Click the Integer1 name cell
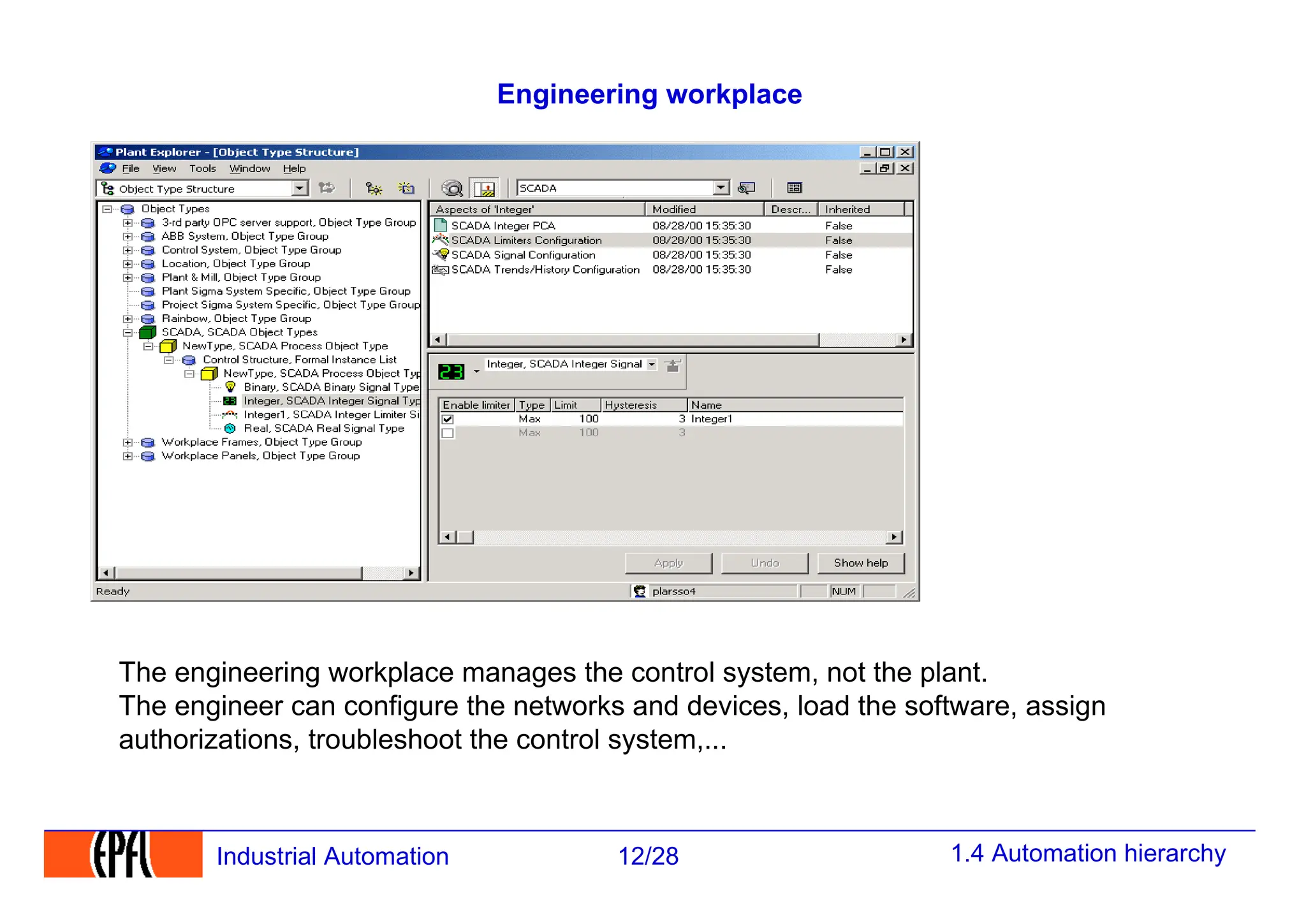 (712, 419)
